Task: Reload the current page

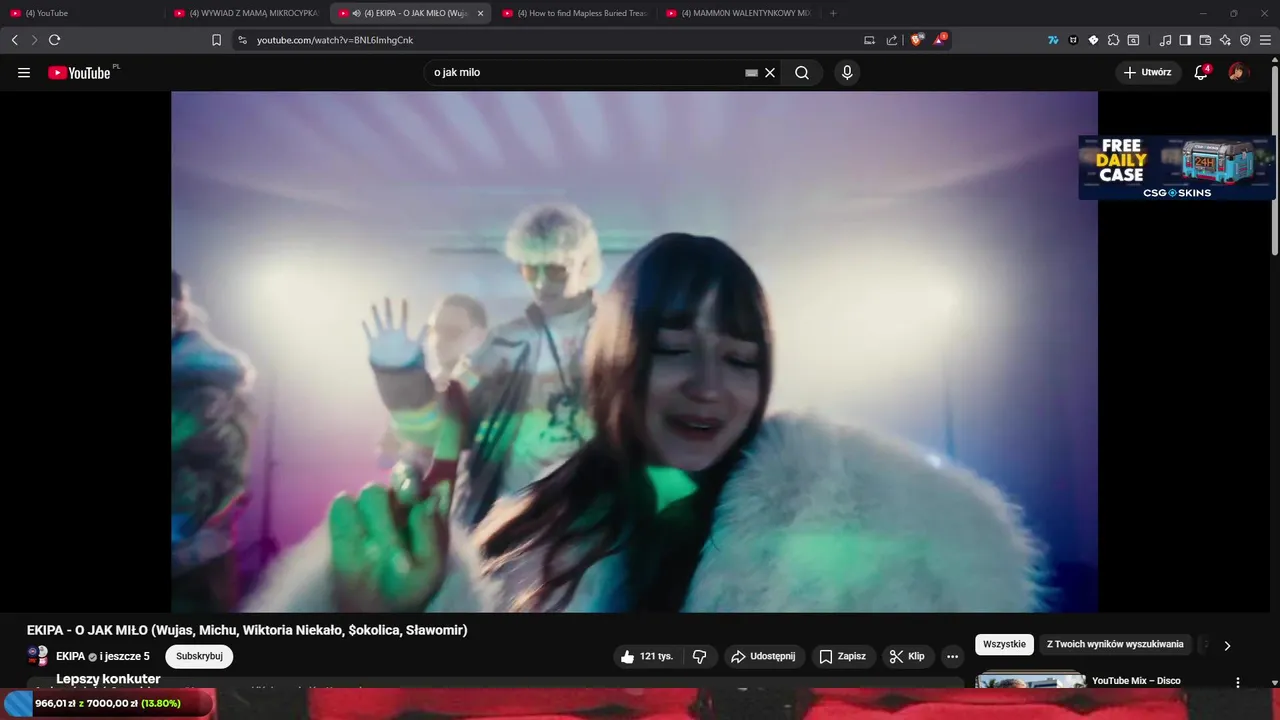Action: (54, 40)
